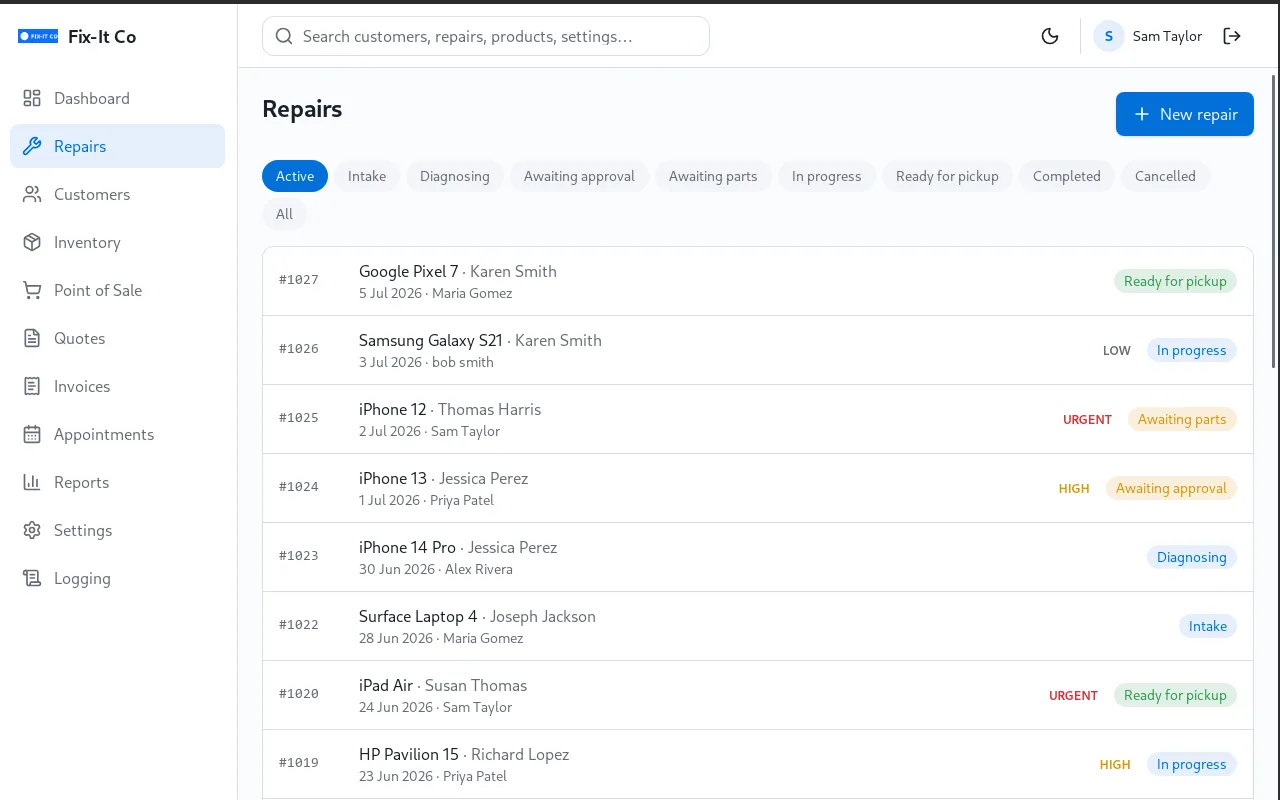Select the Point of Sale cart icon

(32, 290)
